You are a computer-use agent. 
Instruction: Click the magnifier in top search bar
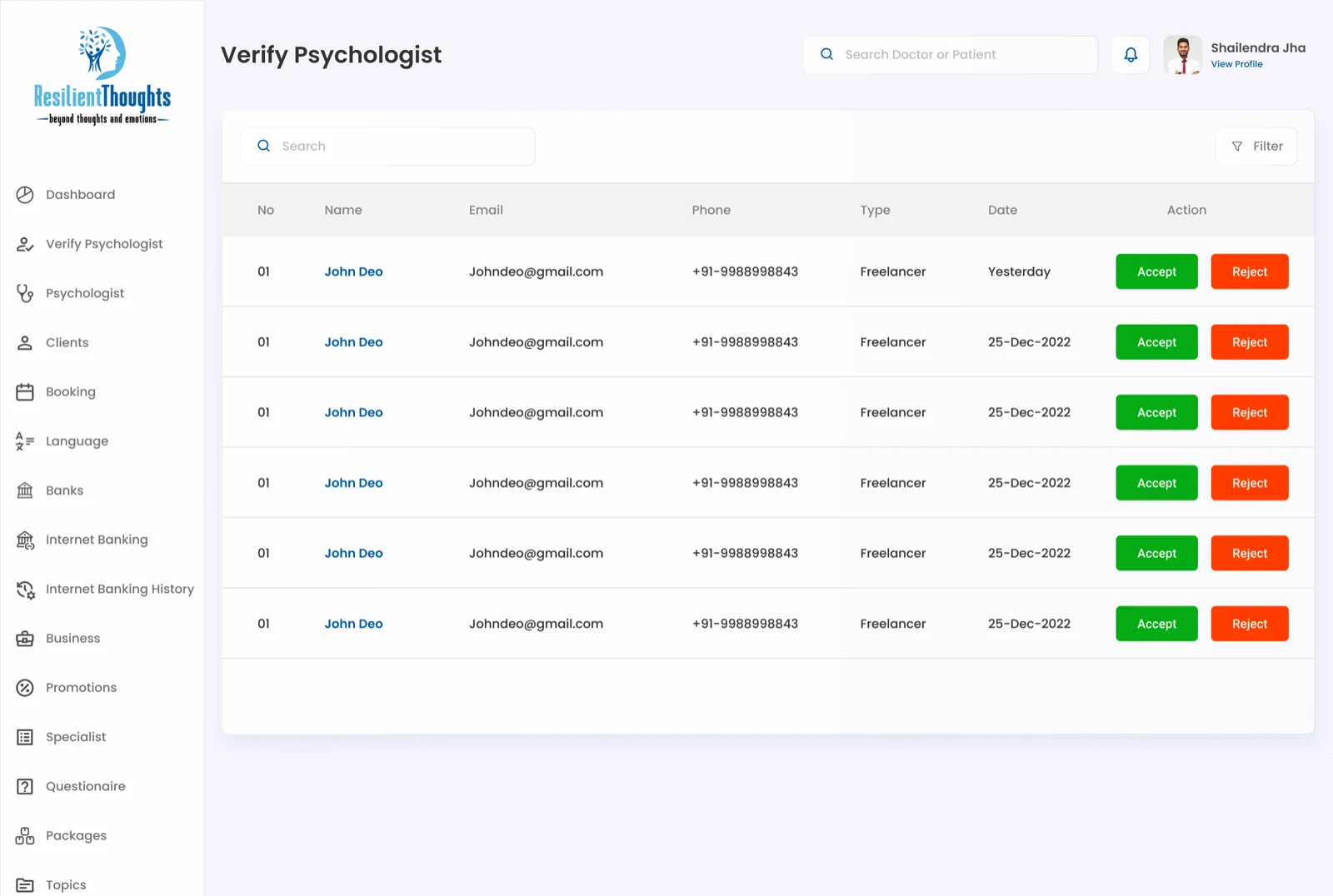point(826,54)
